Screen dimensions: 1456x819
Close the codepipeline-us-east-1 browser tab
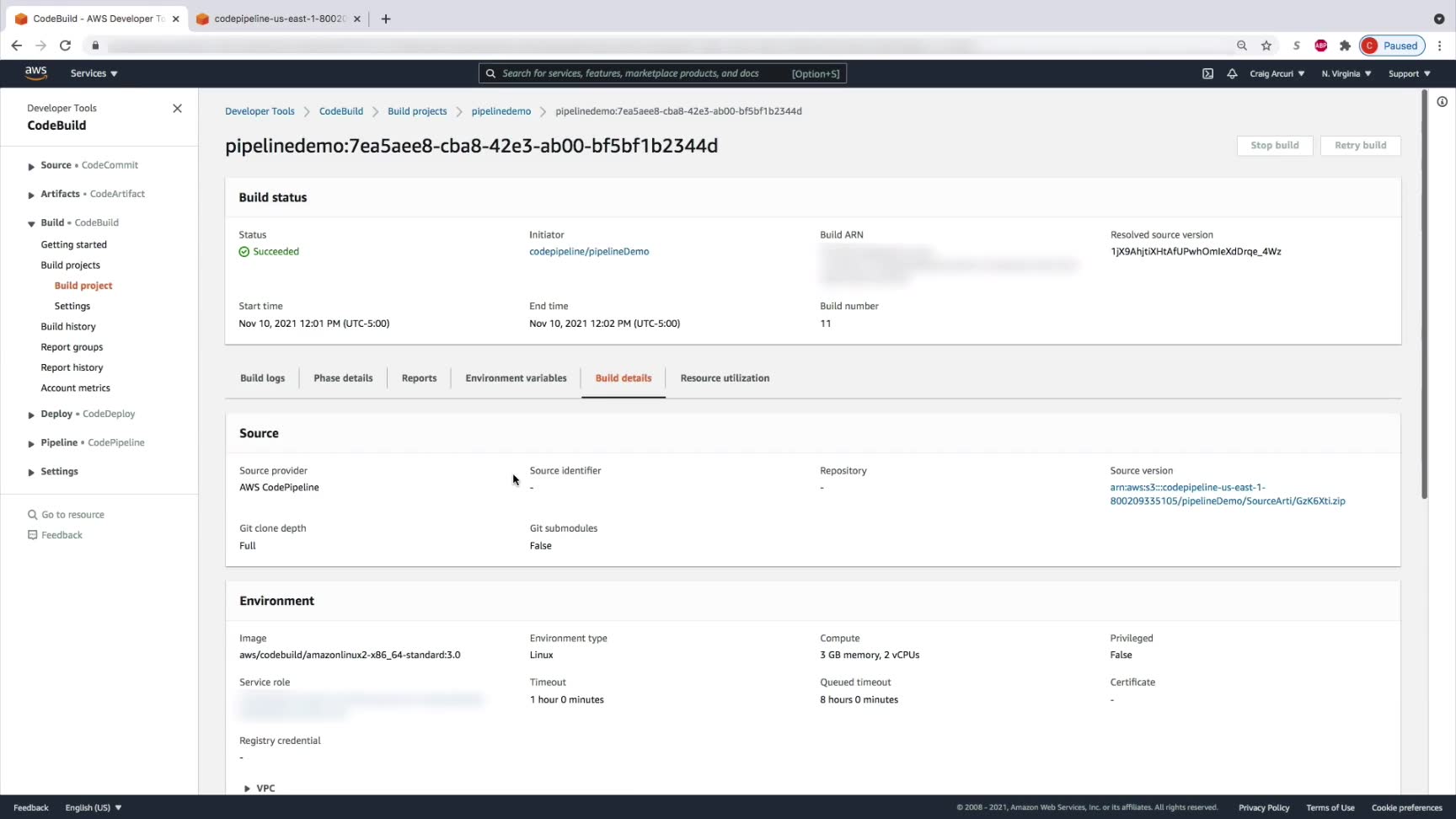(356, 19)
